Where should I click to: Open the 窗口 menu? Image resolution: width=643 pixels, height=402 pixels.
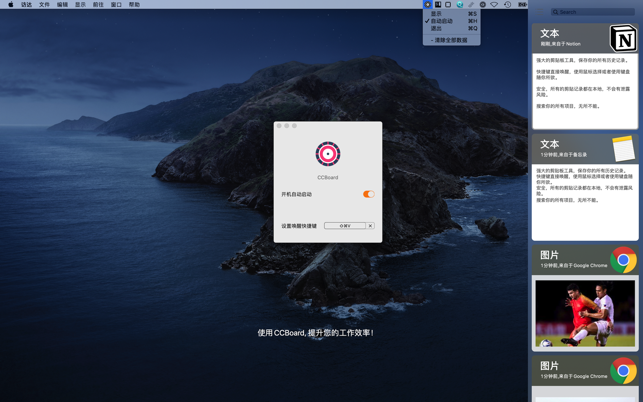116,5
